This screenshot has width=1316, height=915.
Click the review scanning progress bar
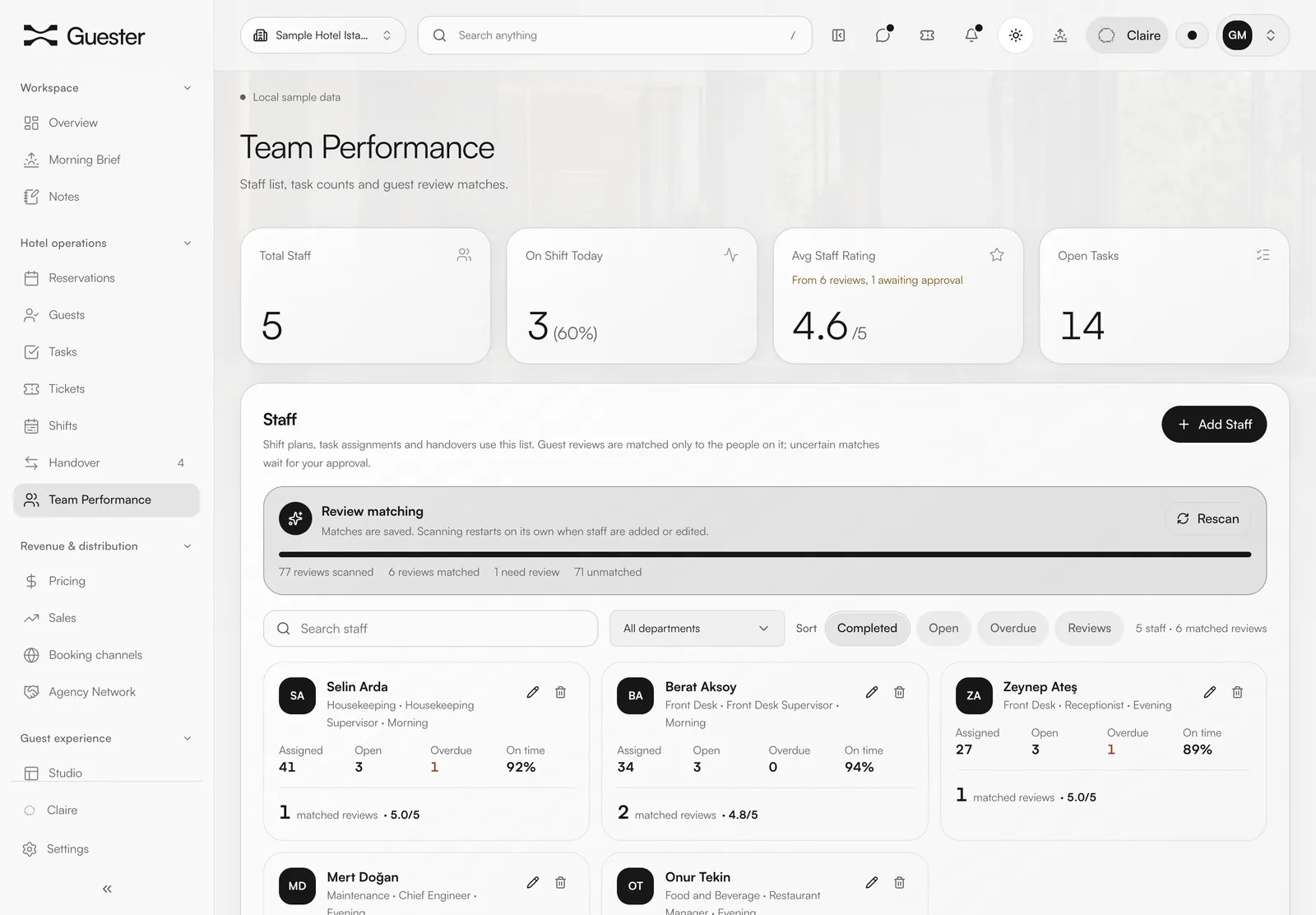765,555
